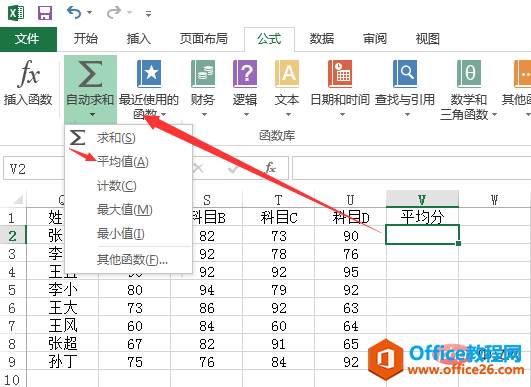Select column S header
This screenshot has height=387, width=531.
tap(207, 199)
